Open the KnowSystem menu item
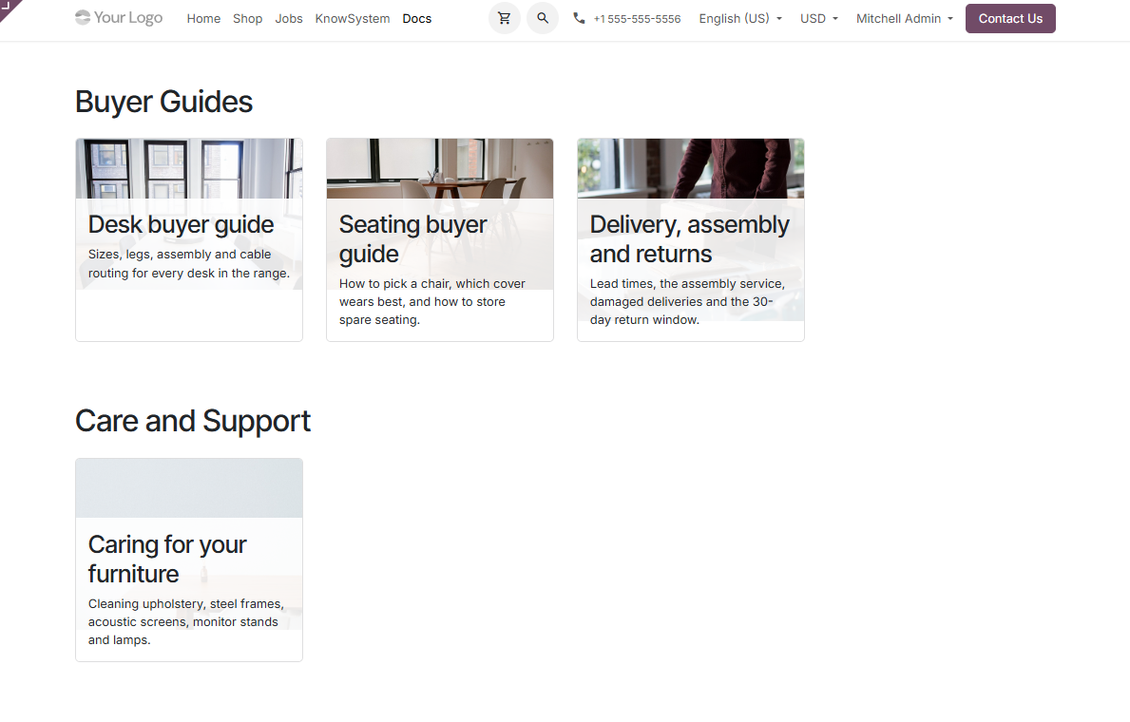1130x722 pixels. pos(352,19)
